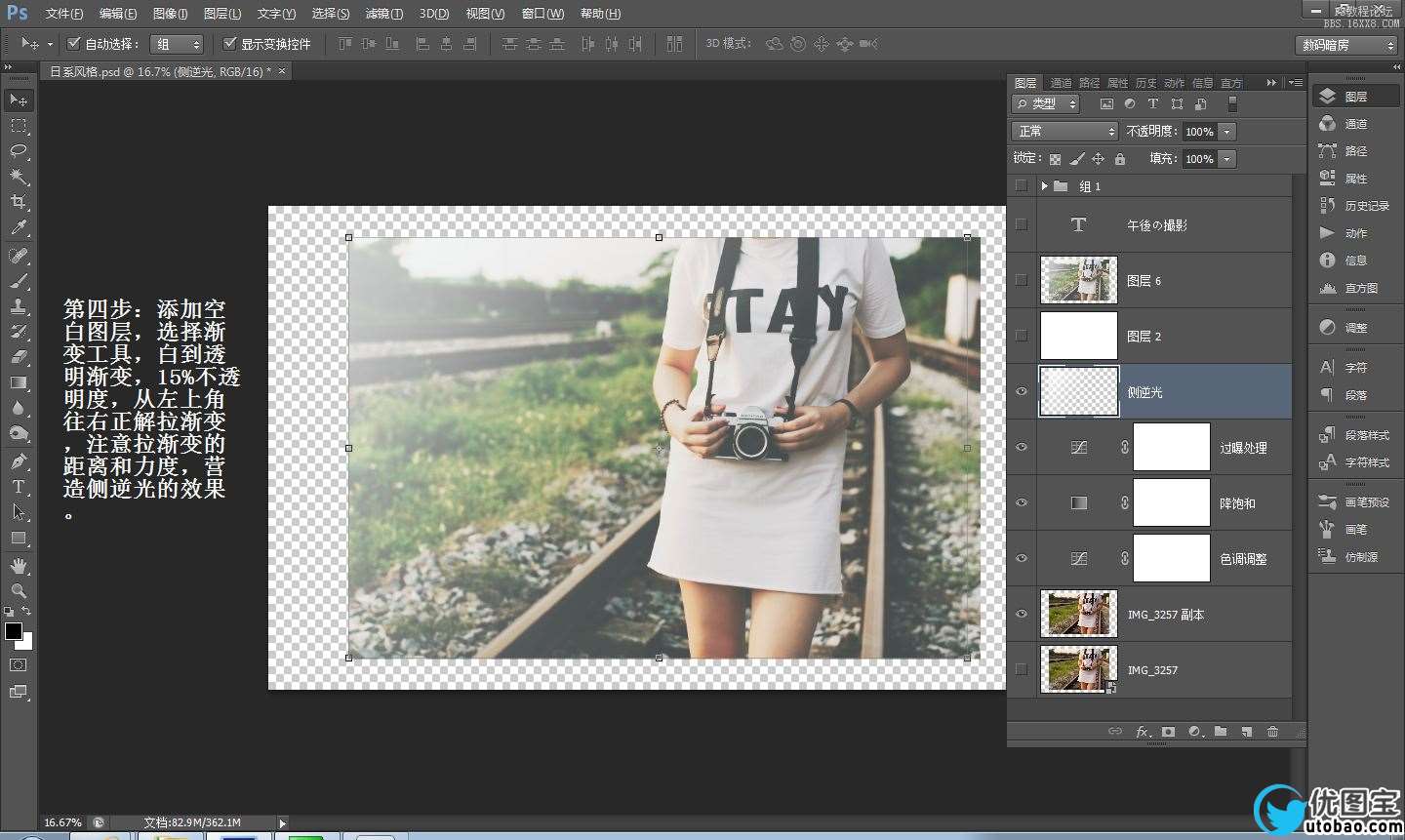Viewport: 1405px width, 840px height.
Task: Open the Layers panel flyout menu
Action: click(1296, 83)
